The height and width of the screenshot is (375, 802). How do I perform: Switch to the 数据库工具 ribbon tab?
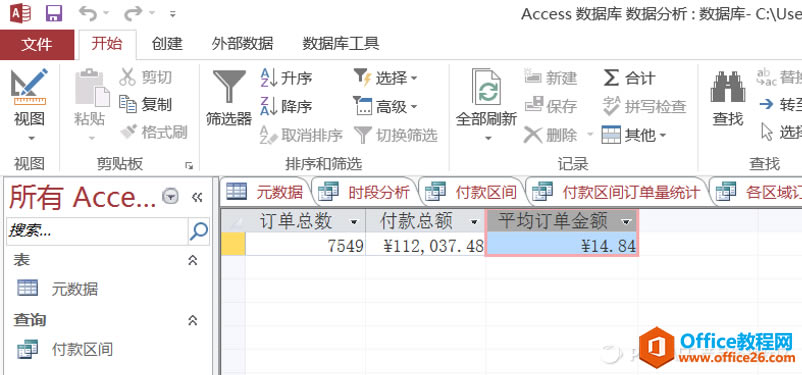click(x=341, y=44)
